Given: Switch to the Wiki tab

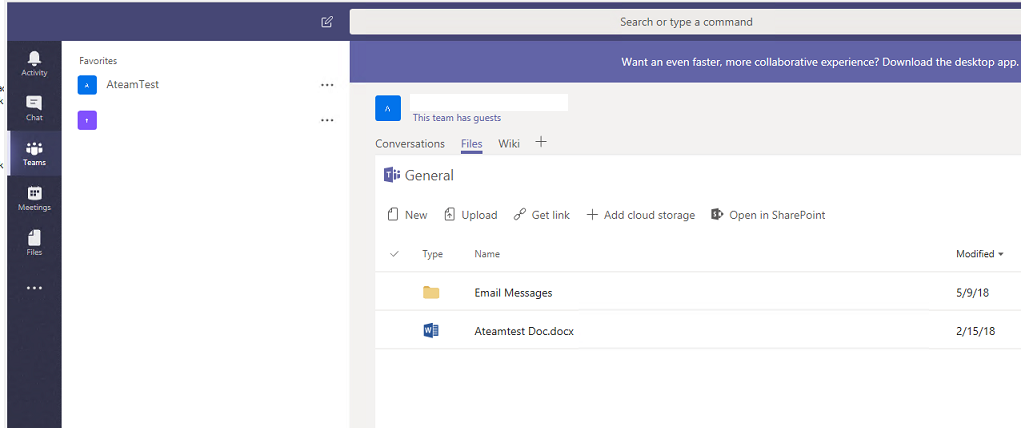Looking at the screenshot, I should tap(509, 144).
